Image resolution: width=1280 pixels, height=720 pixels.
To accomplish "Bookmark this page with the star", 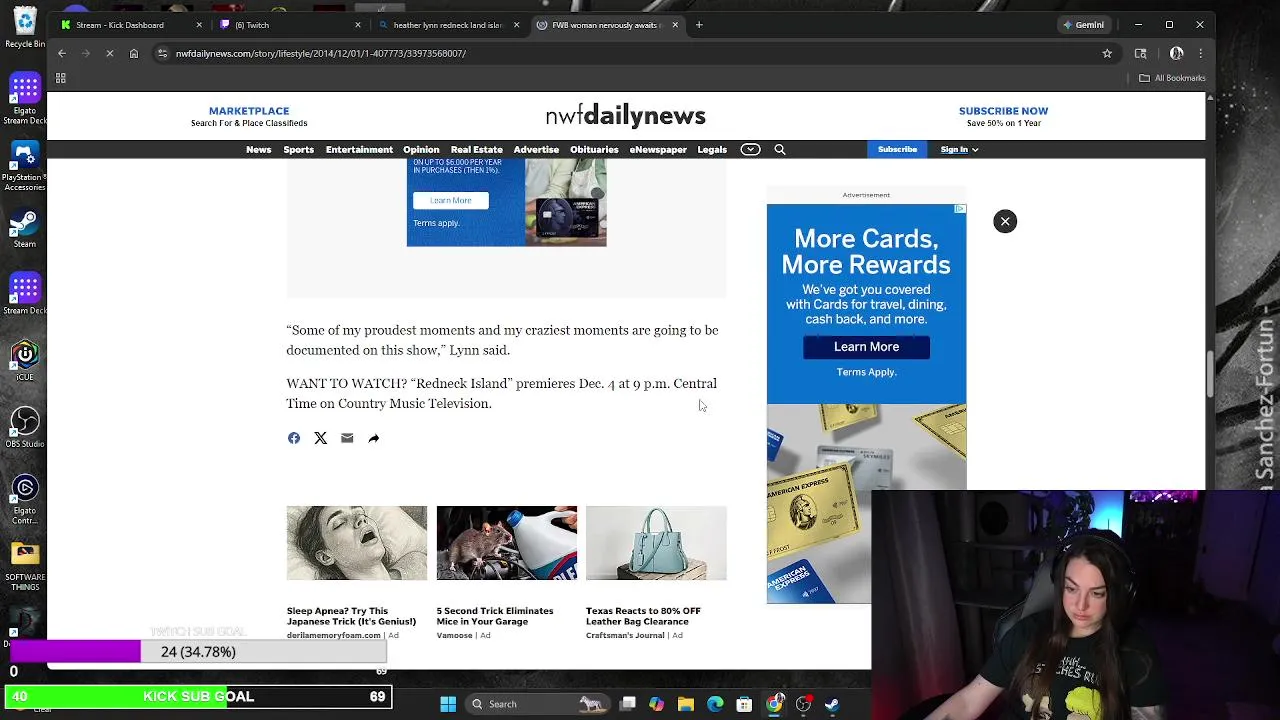I will click(x=1107, y=53).
